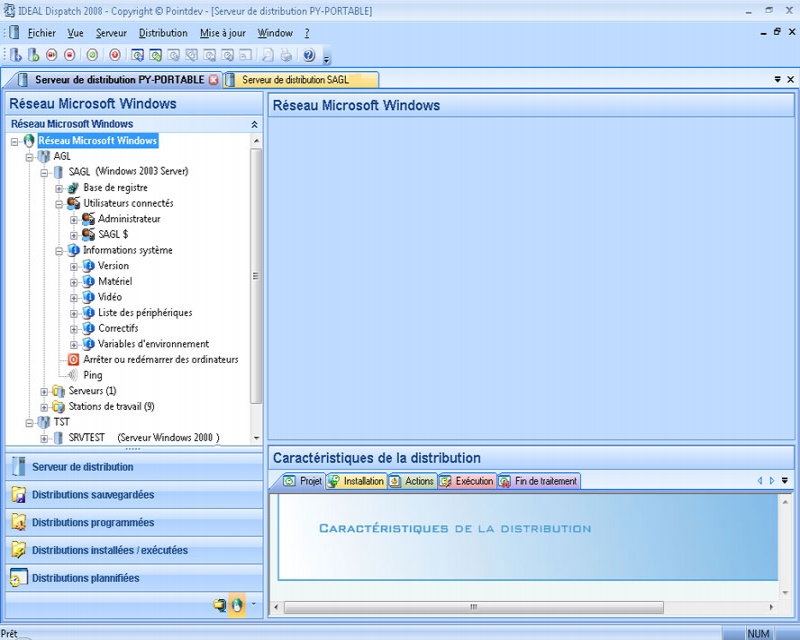Collapse the Réseau Microsoft Windows root node
The image size is (800, 640).
(15, 141)
